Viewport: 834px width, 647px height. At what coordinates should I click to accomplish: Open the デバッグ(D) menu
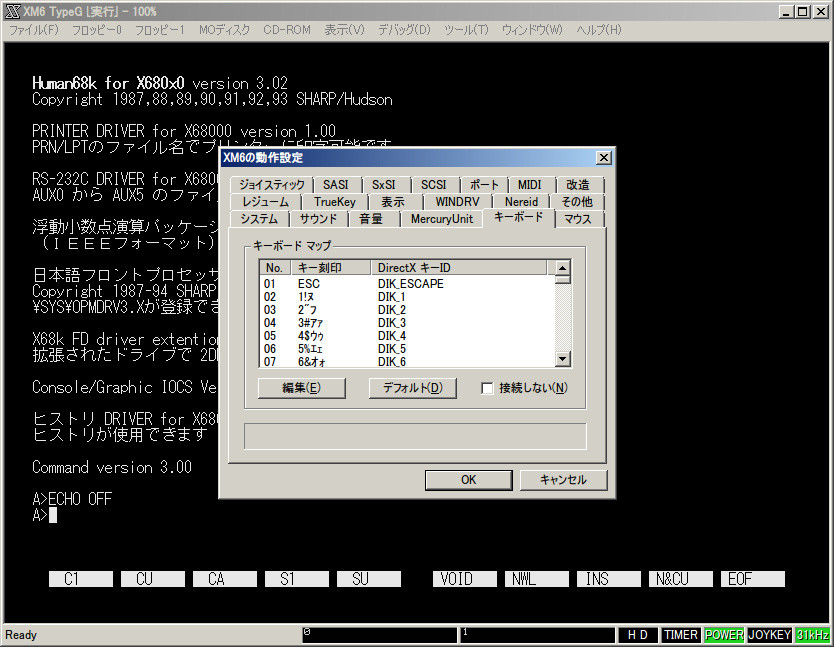tap(404, 30)
